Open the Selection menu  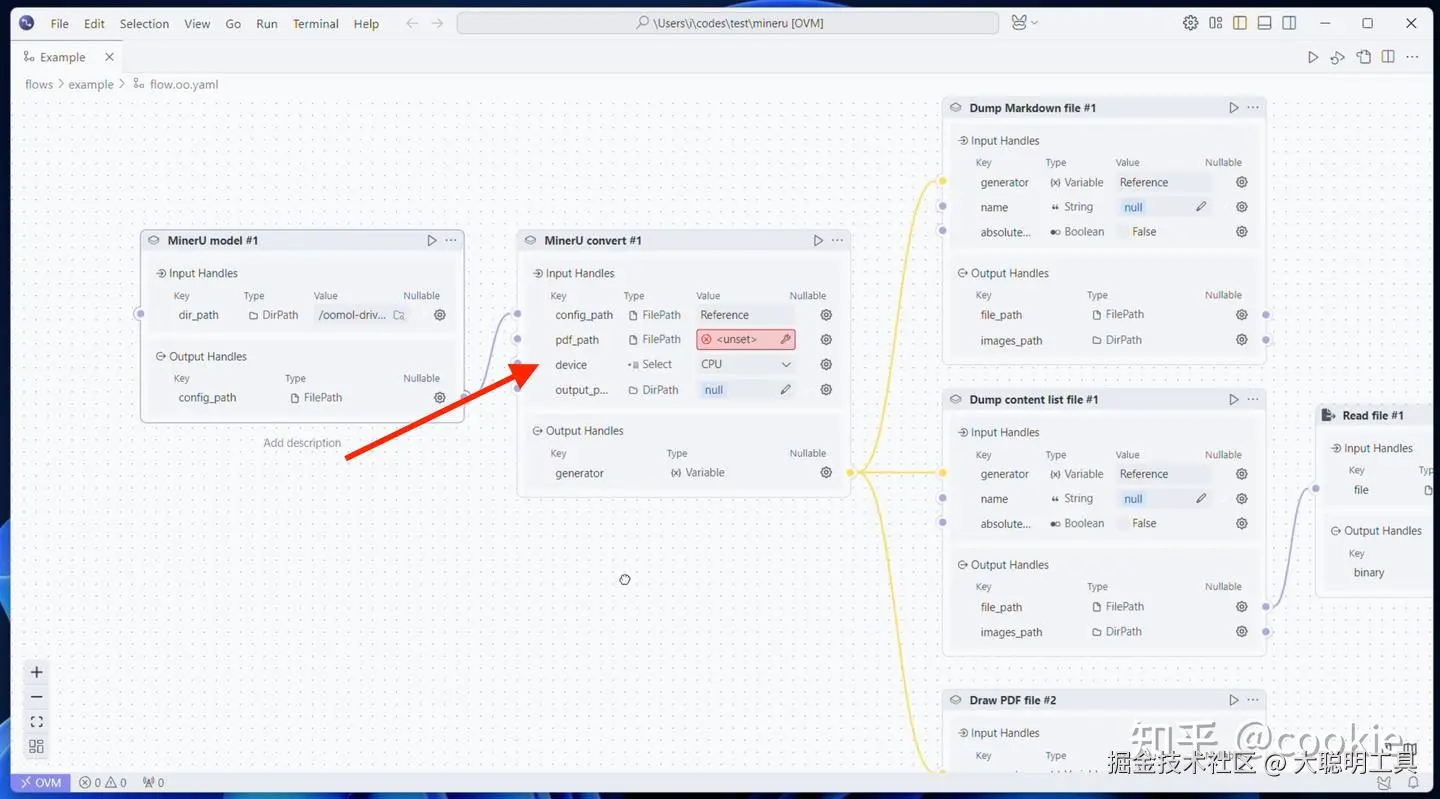144,23
